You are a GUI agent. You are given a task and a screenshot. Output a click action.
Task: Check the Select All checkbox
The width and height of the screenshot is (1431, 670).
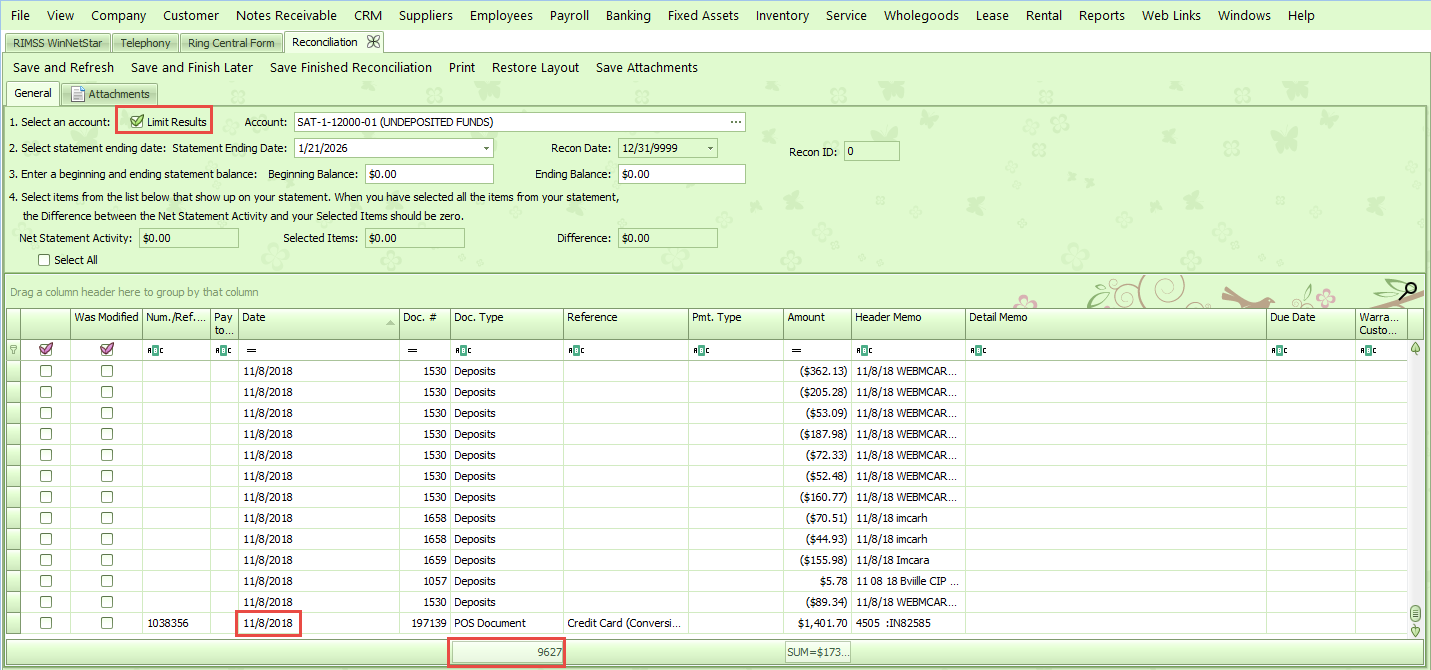pyautogui.click(x=44, y=260)
